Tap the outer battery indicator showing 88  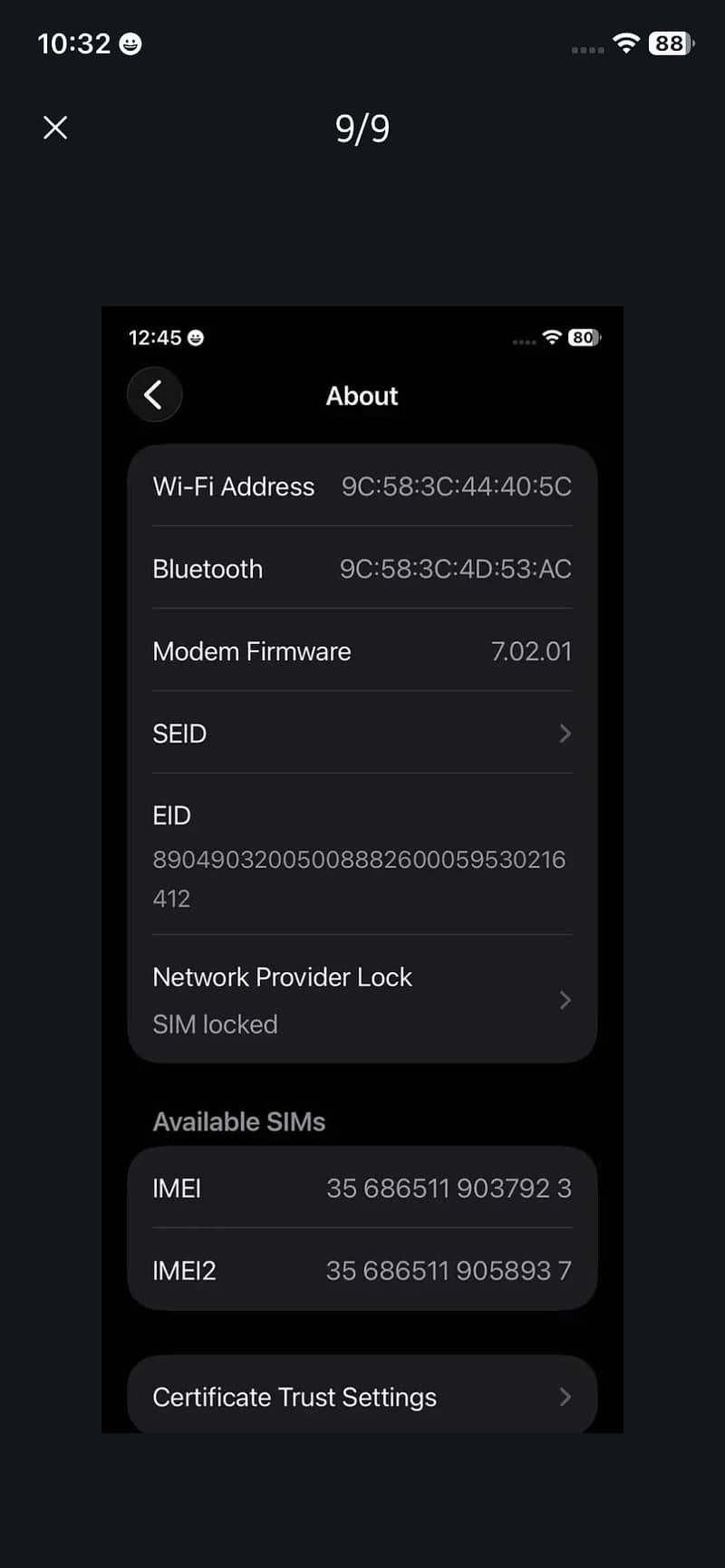[x=672, y=43]
